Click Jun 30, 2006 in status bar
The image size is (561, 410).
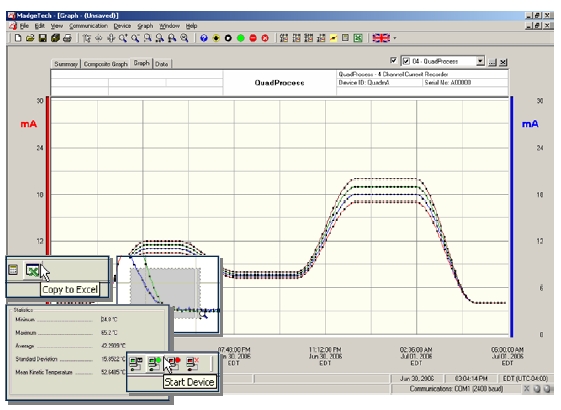pos(417,379)
